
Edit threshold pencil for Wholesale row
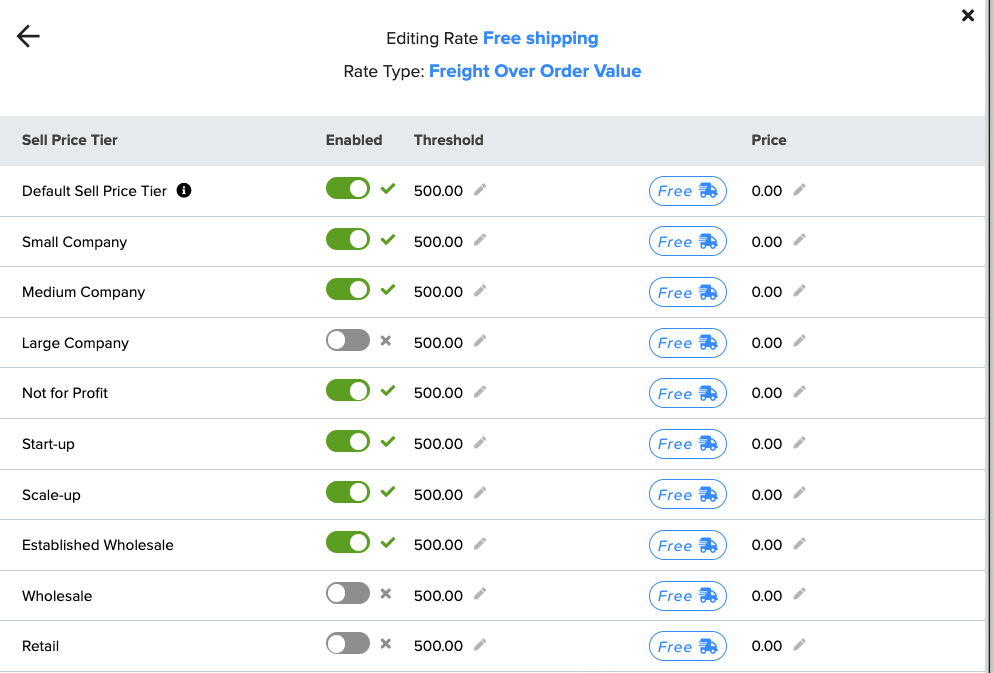click(x=481, y=594)
